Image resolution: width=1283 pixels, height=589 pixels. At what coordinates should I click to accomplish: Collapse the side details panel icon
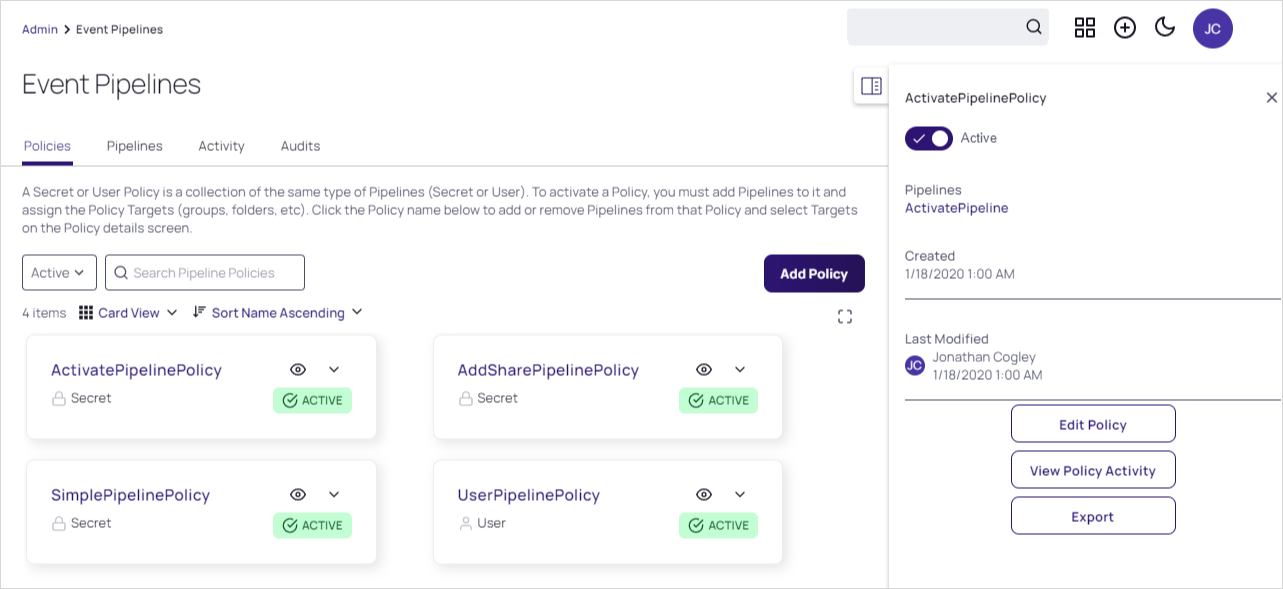871,86
